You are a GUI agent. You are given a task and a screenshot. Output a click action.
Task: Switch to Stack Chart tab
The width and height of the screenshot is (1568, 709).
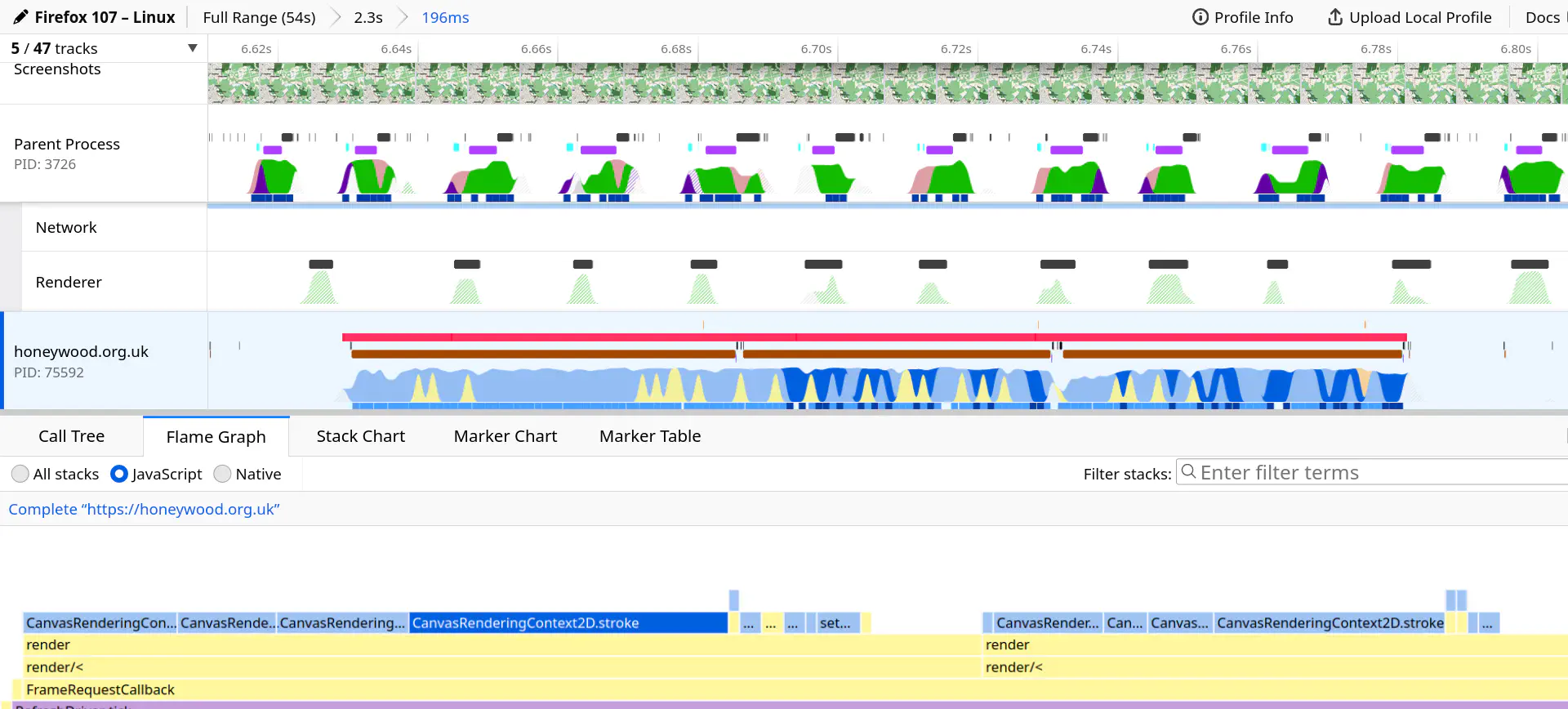361,436
